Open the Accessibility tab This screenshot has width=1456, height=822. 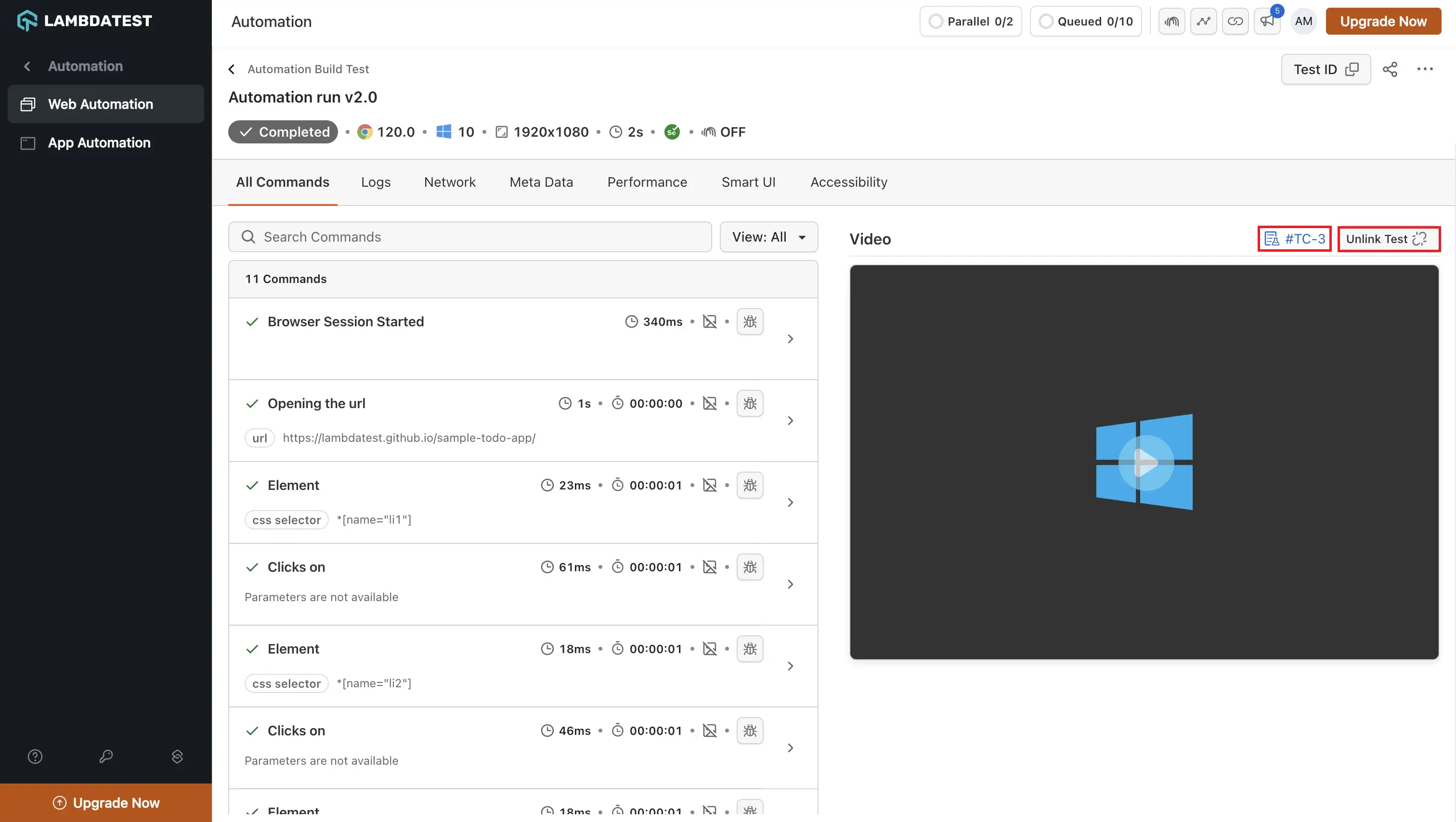(x=848, y=182)
